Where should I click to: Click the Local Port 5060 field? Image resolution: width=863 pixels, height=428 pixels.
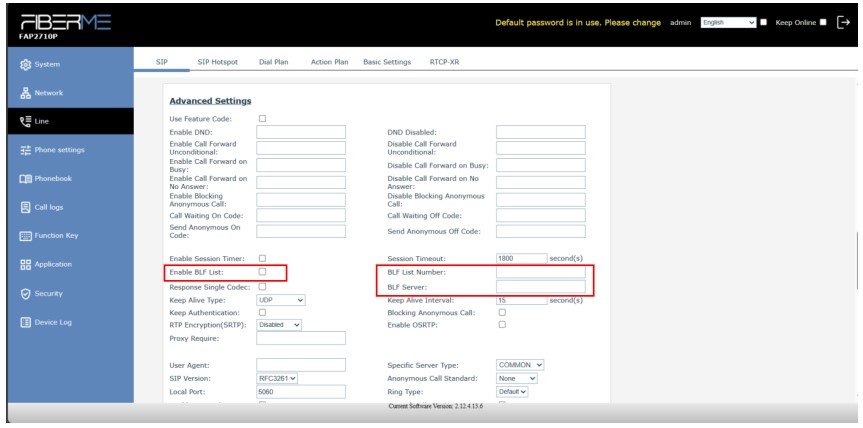pos(301,392)
